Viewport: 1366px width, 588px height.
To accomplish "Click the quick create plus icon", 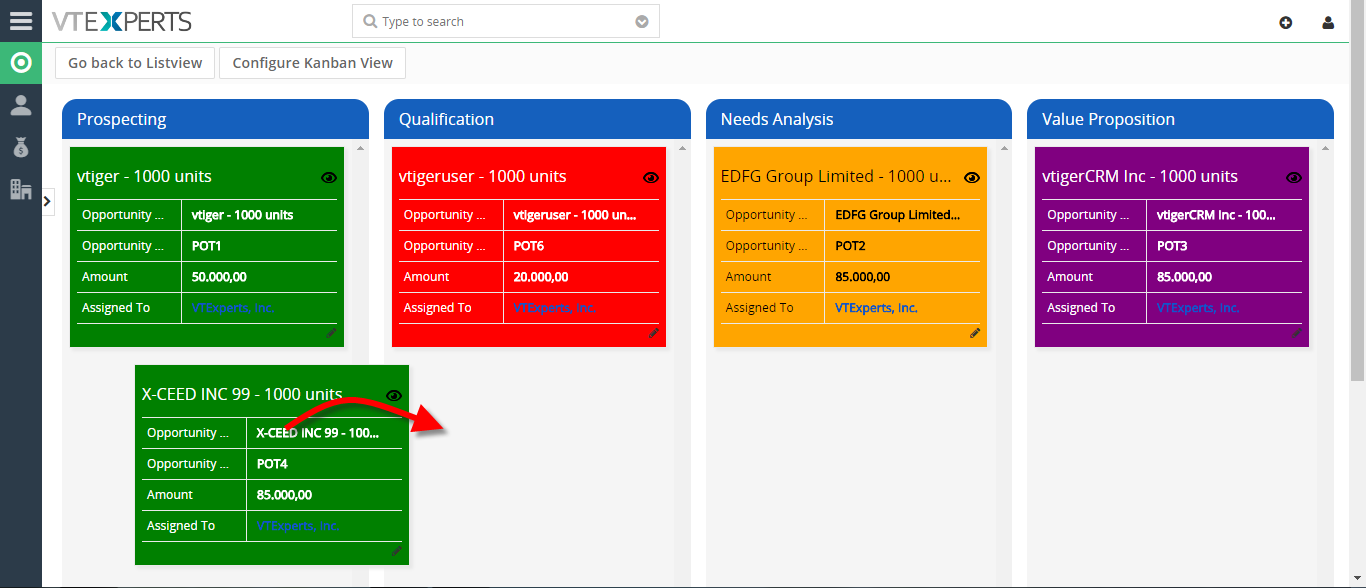I will click(1286, 22).
